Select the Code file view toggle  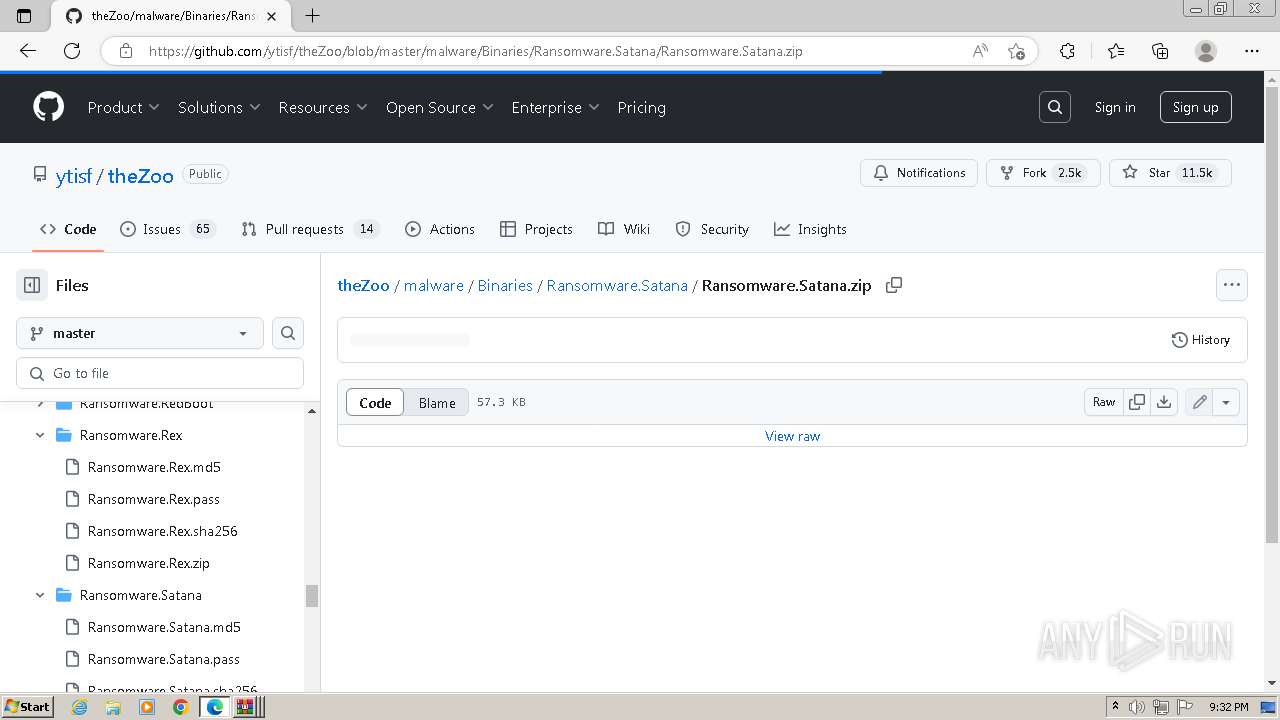(375, 402)
